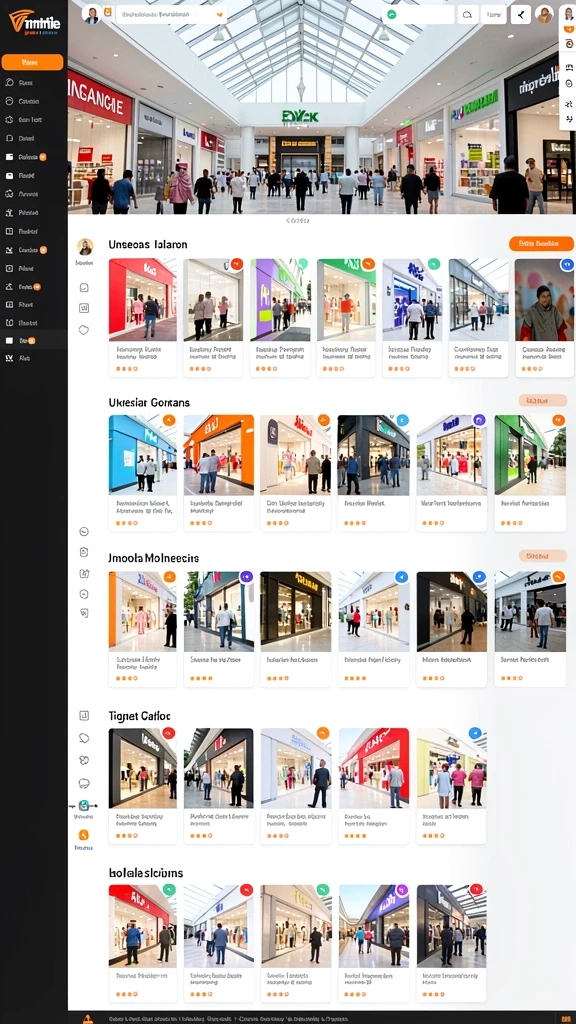576x1024 pixels.
Task: Click the orange button under the sidebar logo
Action: pos(33,62)
